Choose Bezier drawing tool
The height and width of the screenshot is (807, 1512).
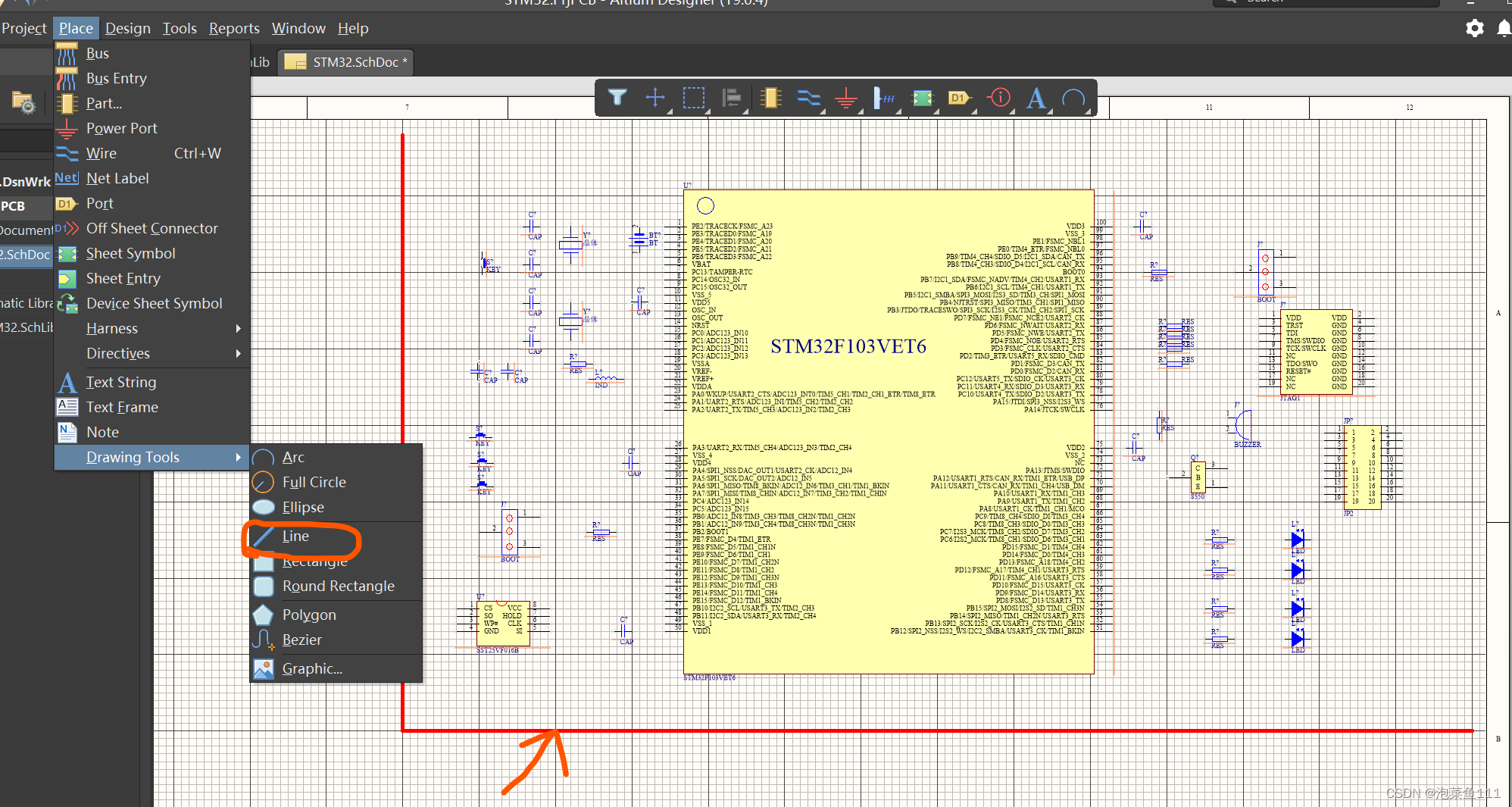(336, 640)
